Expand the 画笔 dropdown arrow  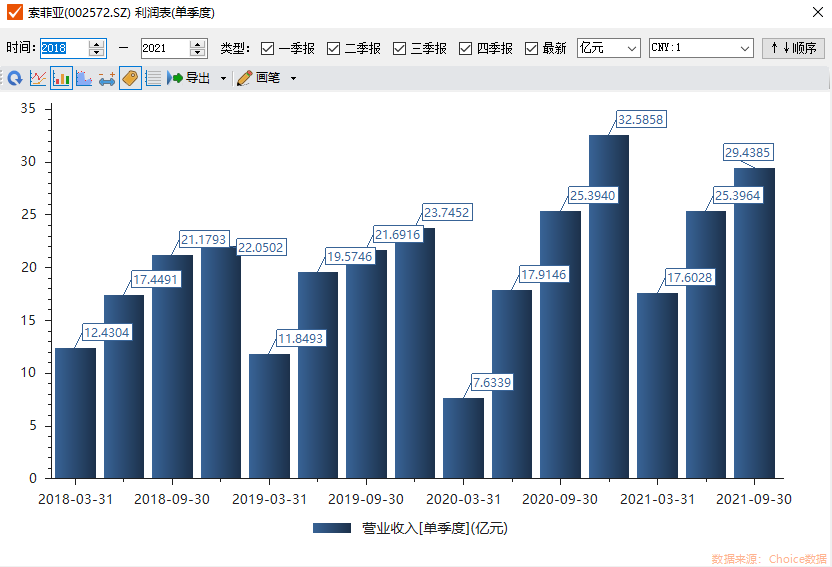tap(293, 78)
